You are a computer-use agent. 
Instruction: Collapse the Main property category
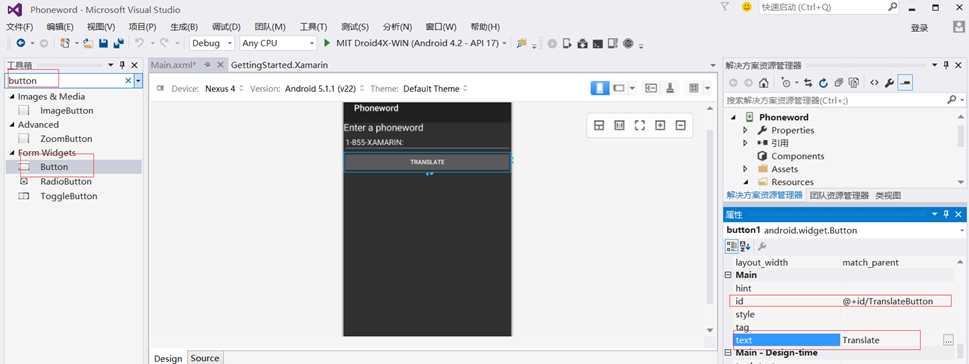pyautogui.click(x=729, y=275)
